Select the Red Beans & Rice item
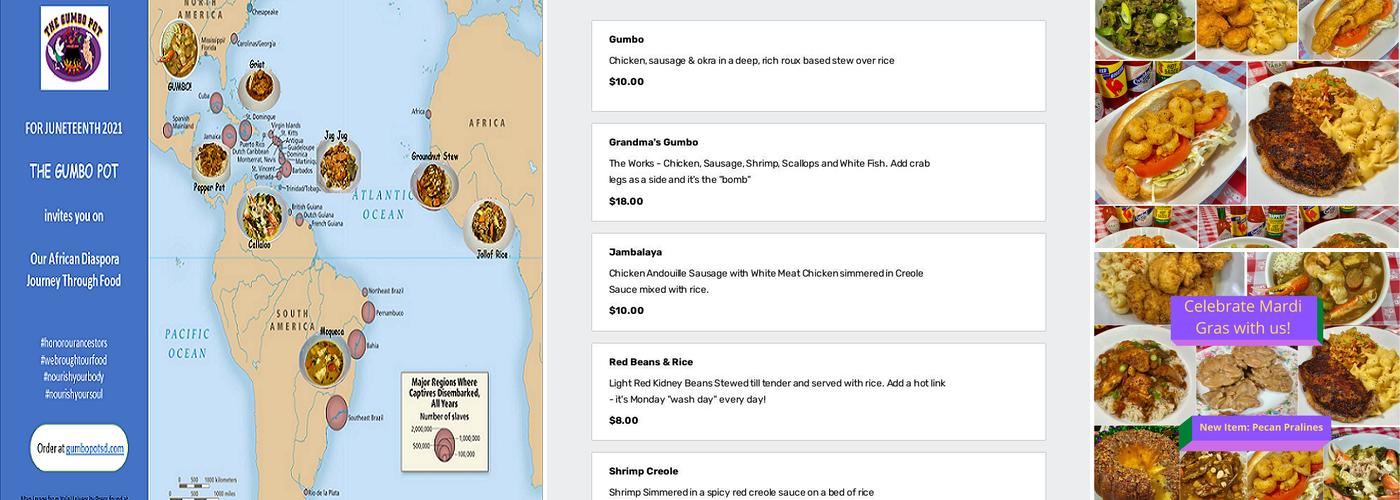 (x=818, y=391)
